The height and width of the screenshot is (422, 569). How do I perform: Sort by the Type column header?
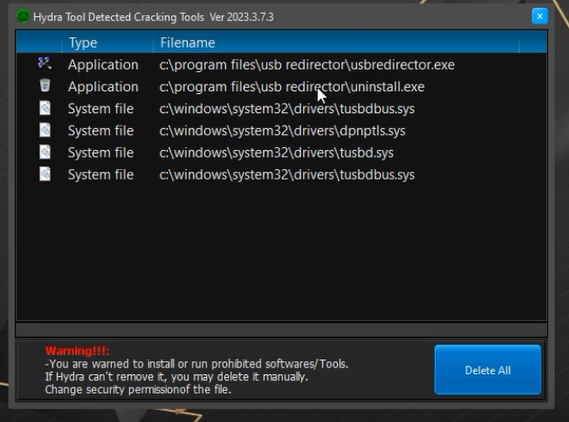point(107,42)
